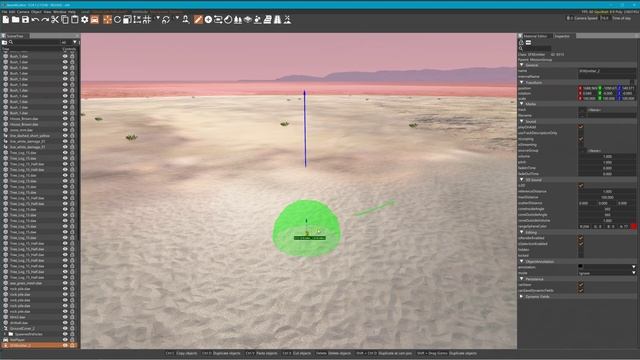
Task: Copy selected objects with the copy icon
Action: (x=64, y=20)
